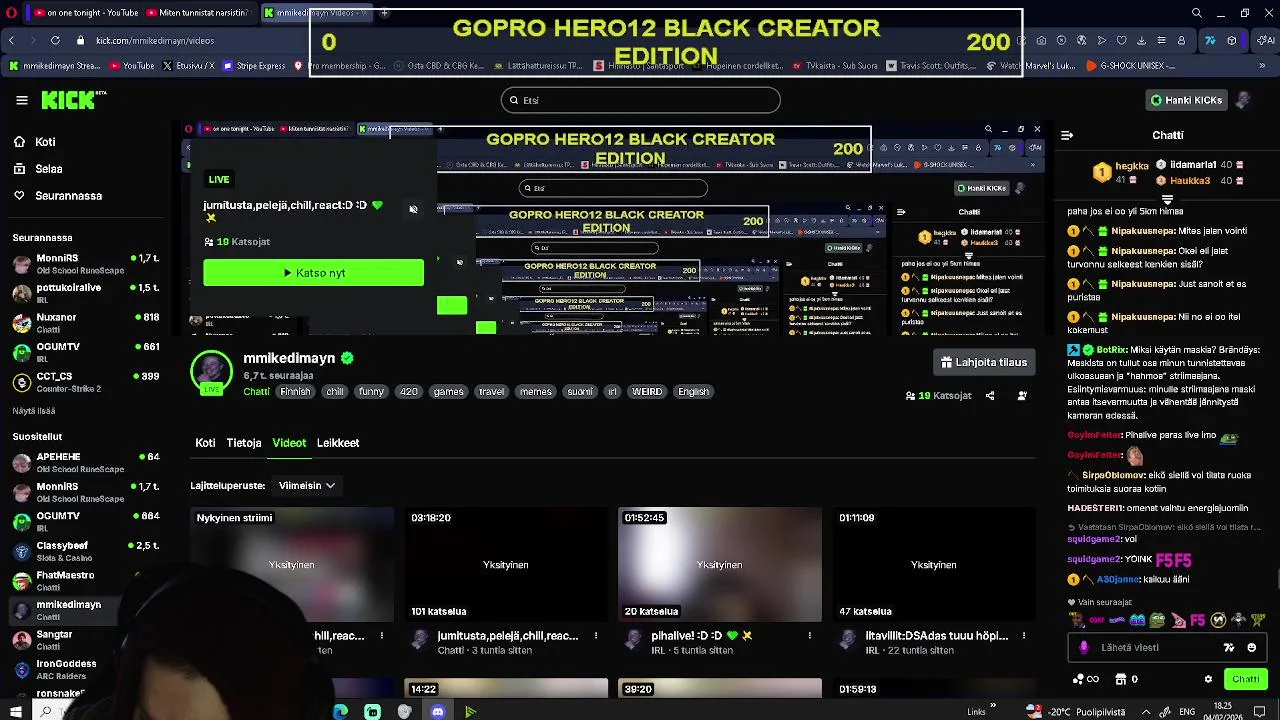
Task: Click the purple microphone icon in chat input
Action: coord(1083,648)
